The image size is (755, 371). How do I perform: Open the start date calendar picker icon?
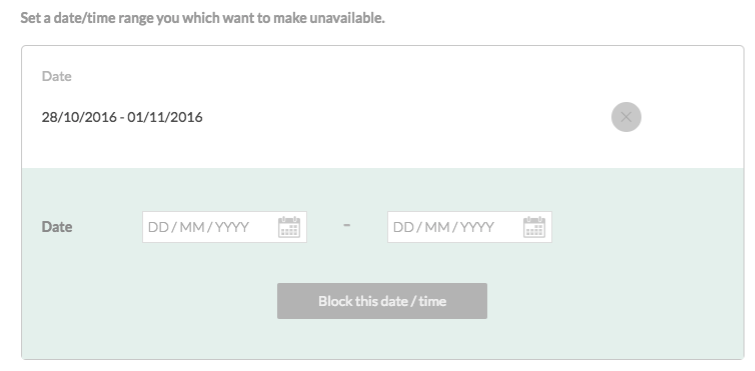[289, 227]
